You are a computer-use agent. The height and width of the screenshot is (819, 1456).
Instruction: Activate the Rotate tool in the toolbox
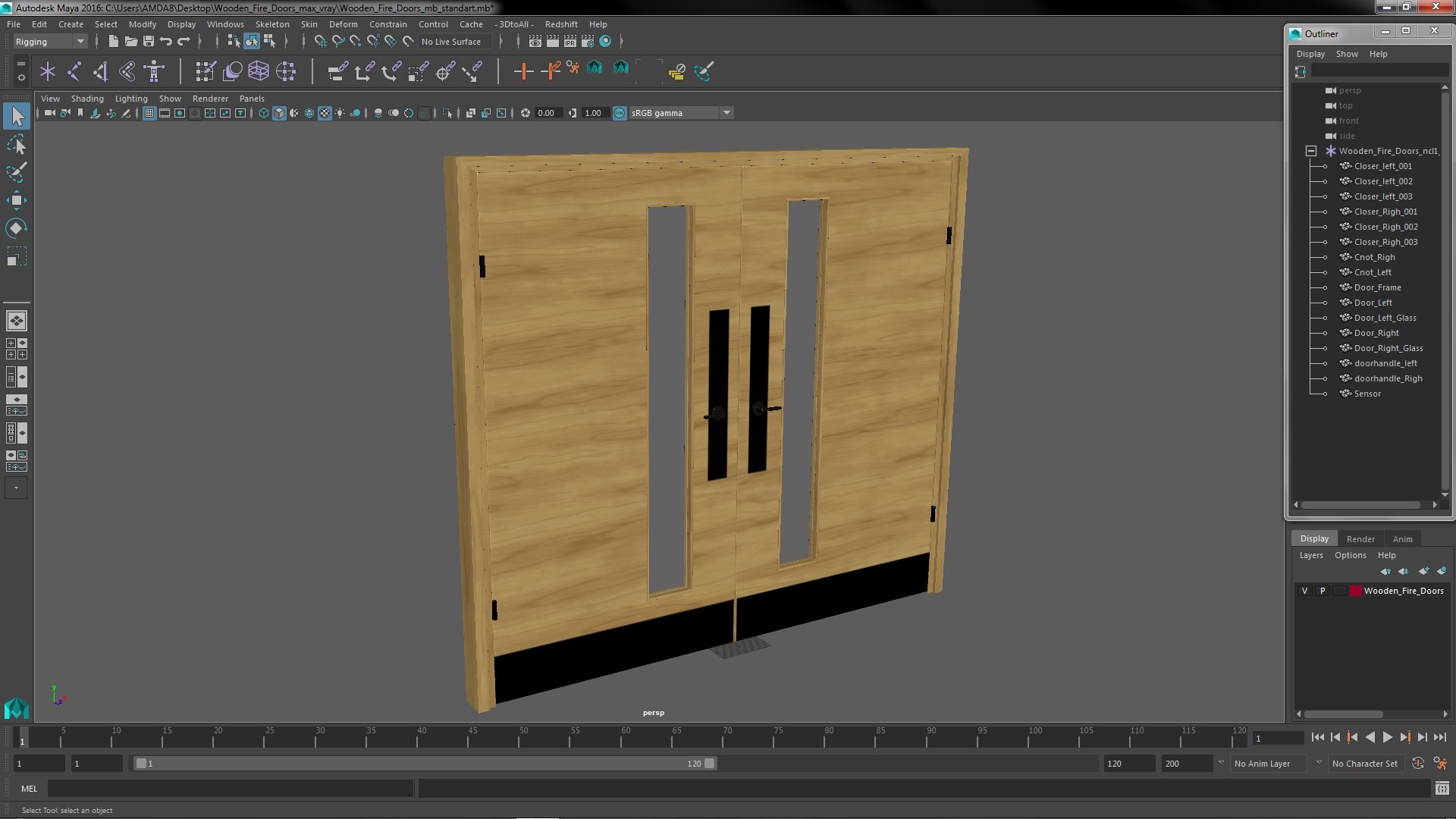click(x=16, y=228)
